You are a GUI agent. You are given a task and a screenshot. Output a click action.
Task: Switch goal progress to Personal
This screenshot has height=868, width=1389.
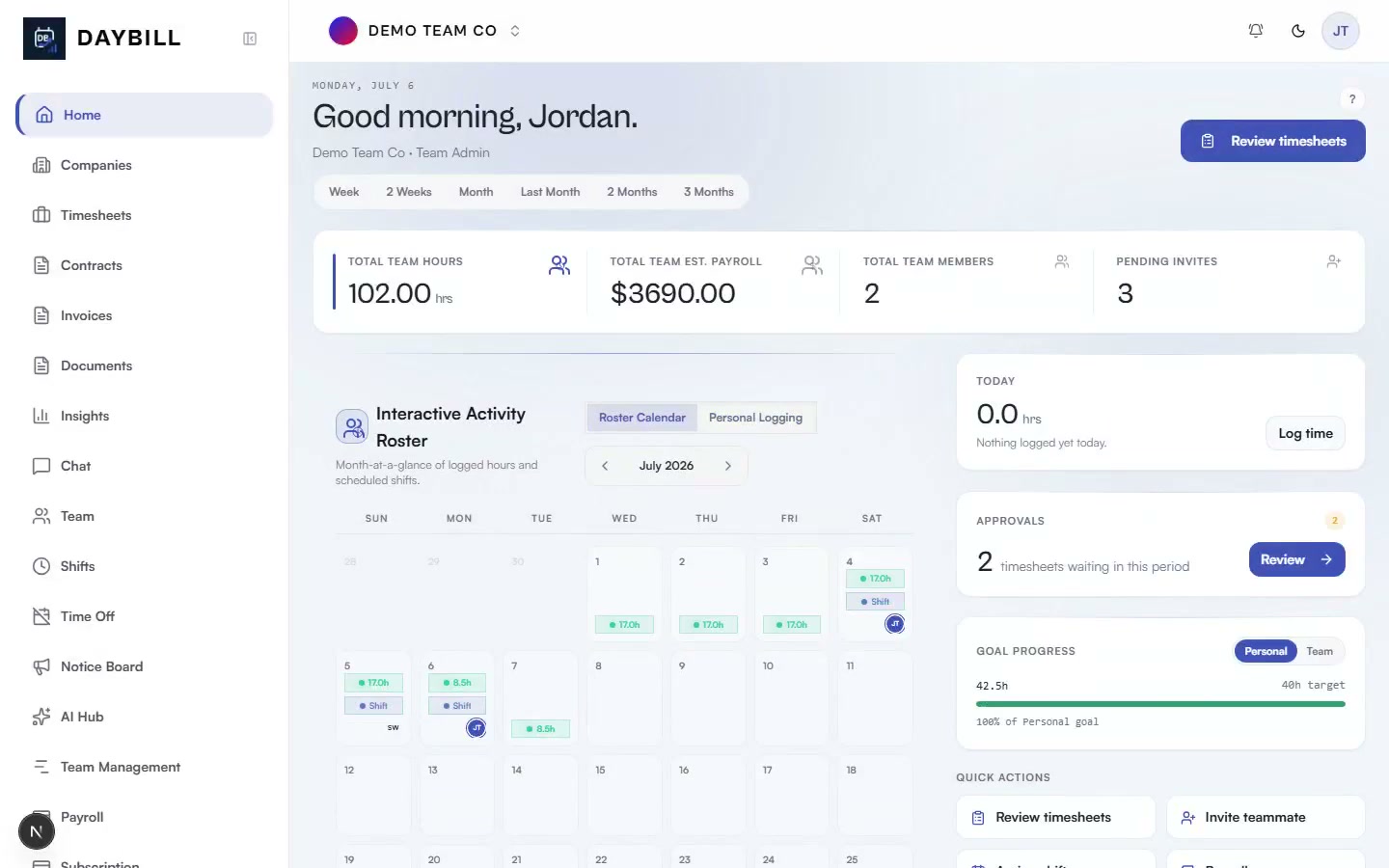1266,651
